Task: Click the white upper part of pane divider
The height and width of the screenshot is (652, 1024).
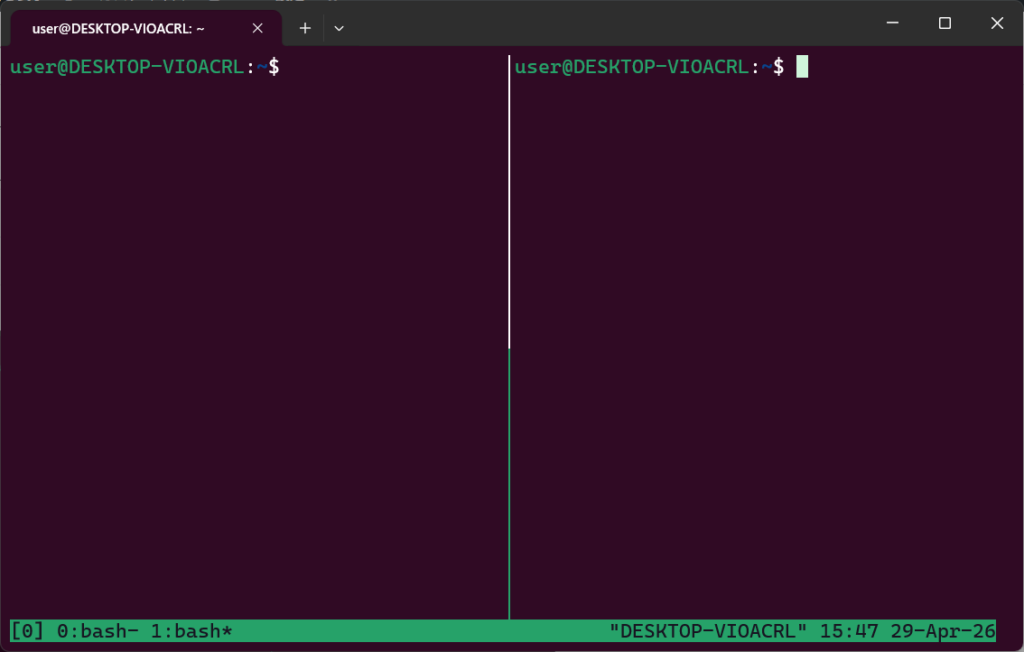Action: (509, 200)
